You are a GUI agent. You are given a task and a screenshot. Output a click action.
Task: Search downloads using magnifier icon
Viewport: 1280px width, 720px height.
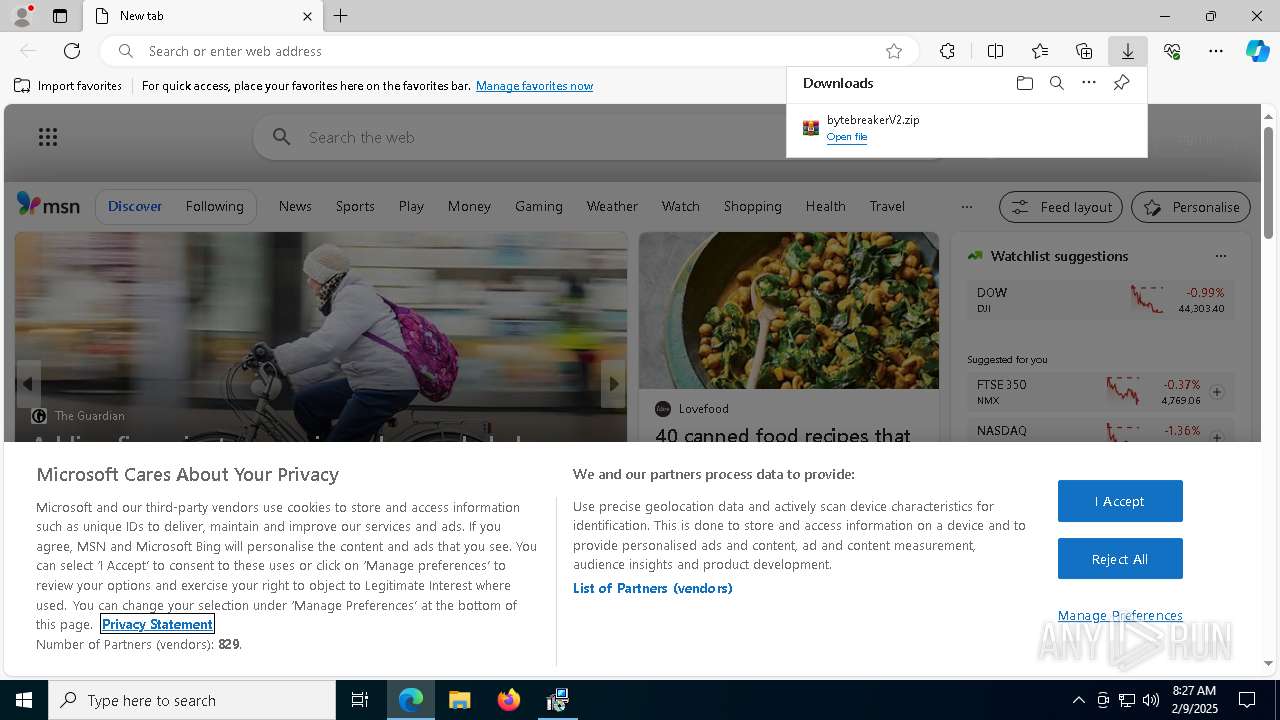1056,83
